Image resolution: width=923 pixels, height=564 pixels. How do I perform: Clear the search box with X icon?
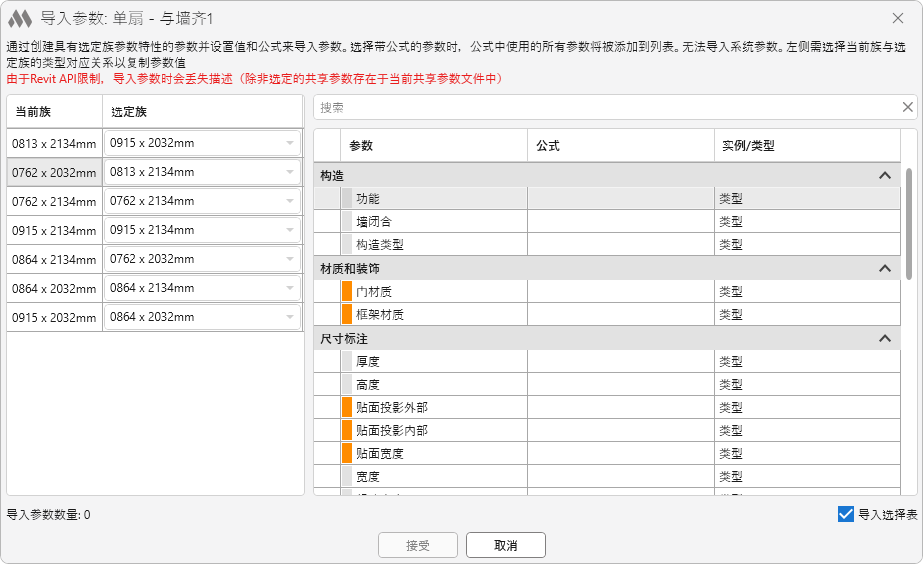[x=907, y=107]
